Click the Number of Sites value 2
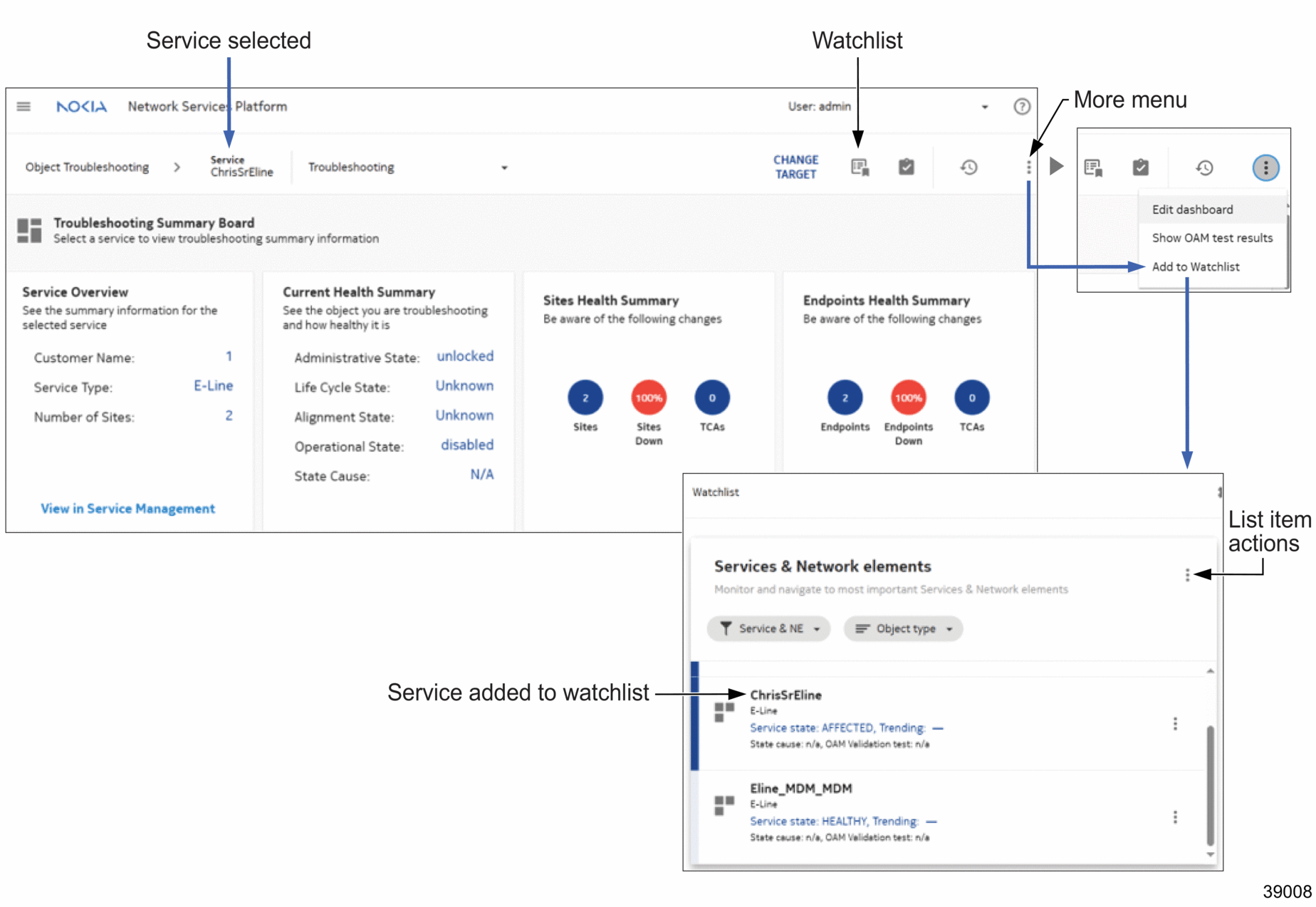 (x=229, y=415)
